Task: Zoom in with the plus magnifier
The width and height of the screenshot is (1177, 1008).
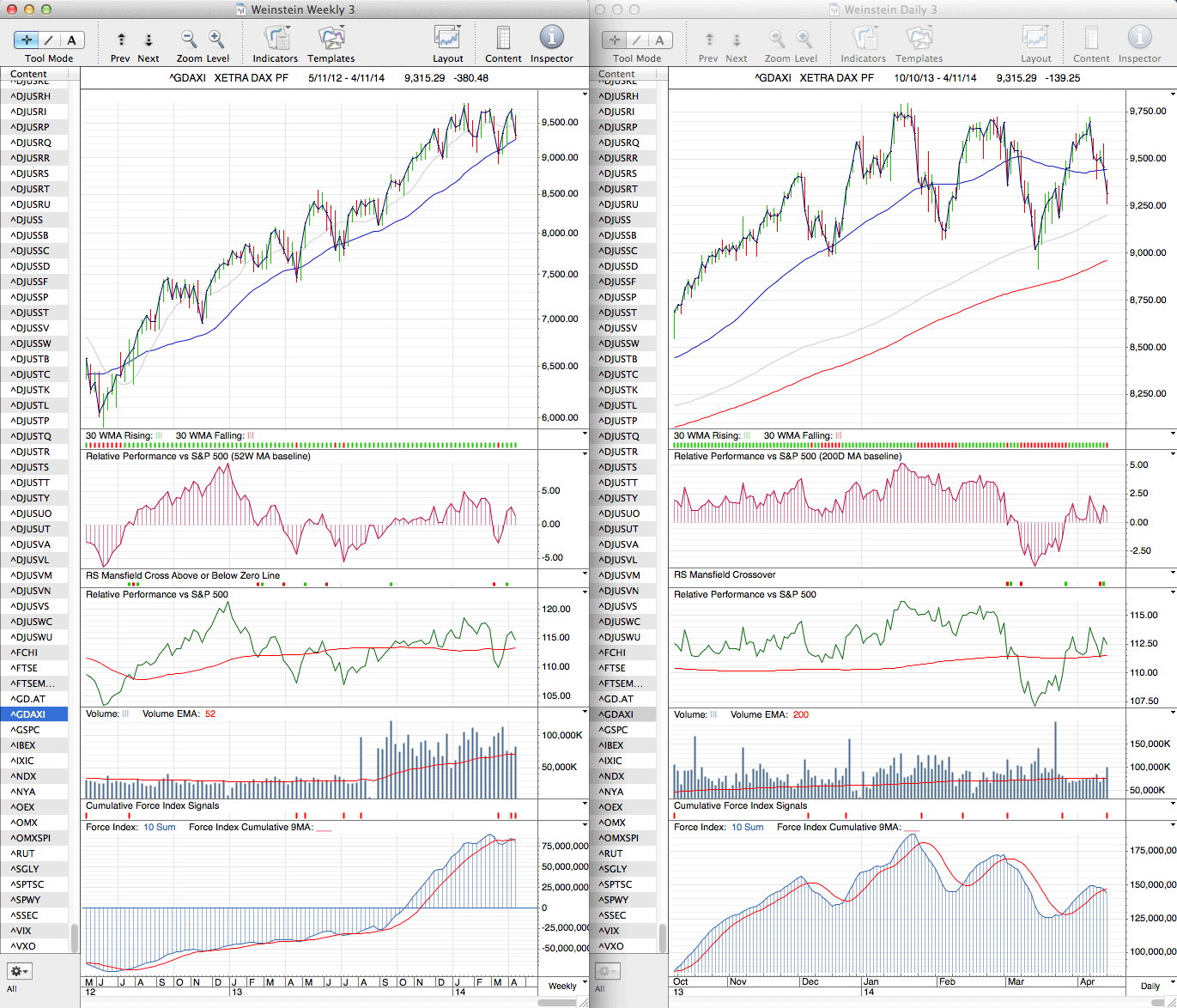Action: (216, 39)
